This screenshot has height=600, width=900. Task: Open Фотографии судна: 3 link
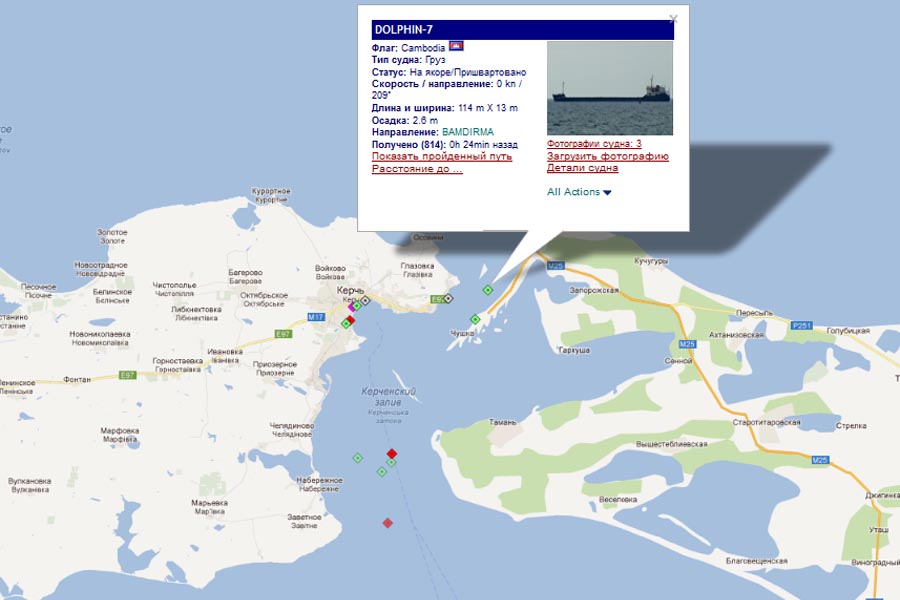tap(594, 144)
